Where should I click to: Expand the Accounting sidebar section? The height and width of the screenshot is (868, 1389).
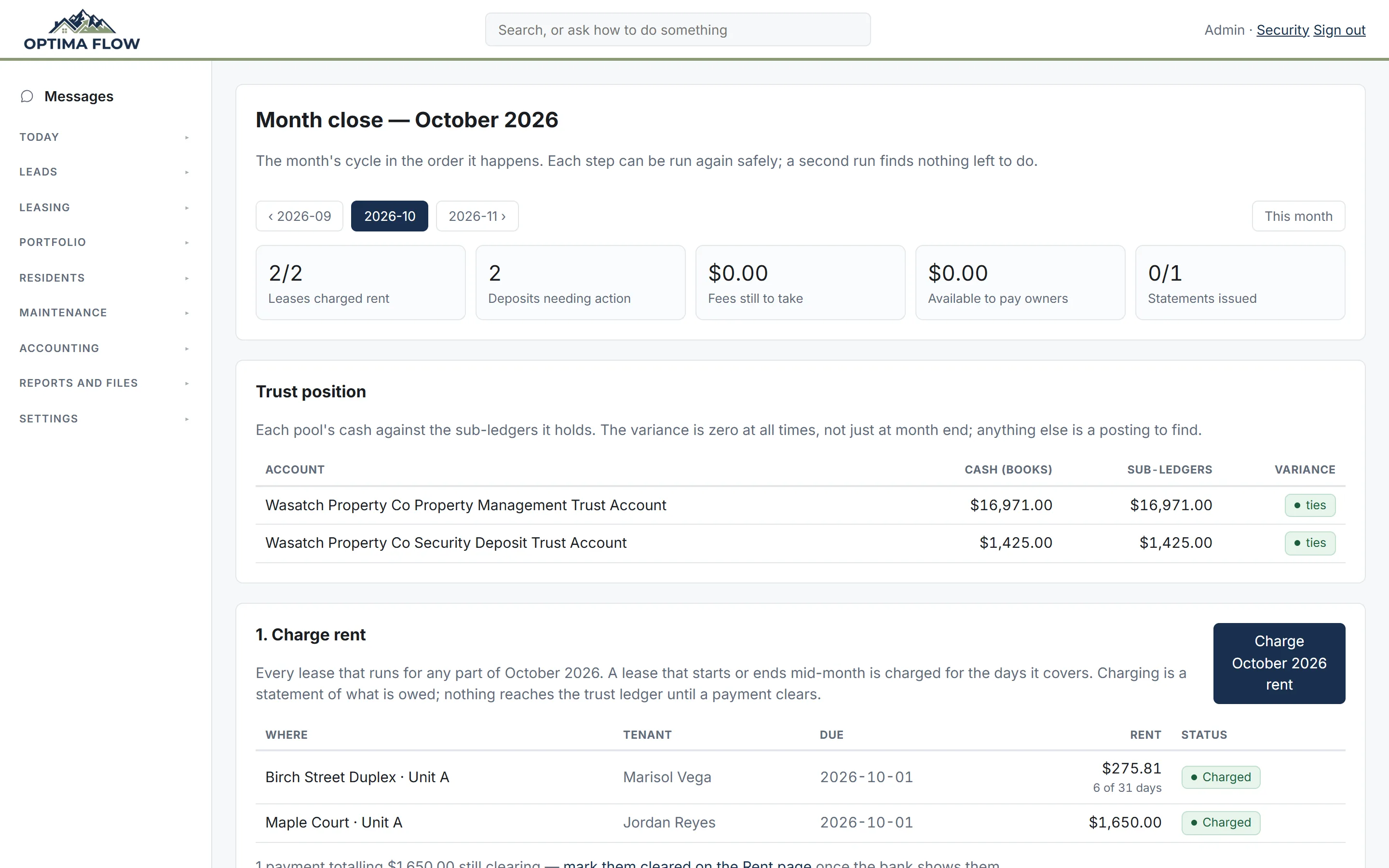105,349
